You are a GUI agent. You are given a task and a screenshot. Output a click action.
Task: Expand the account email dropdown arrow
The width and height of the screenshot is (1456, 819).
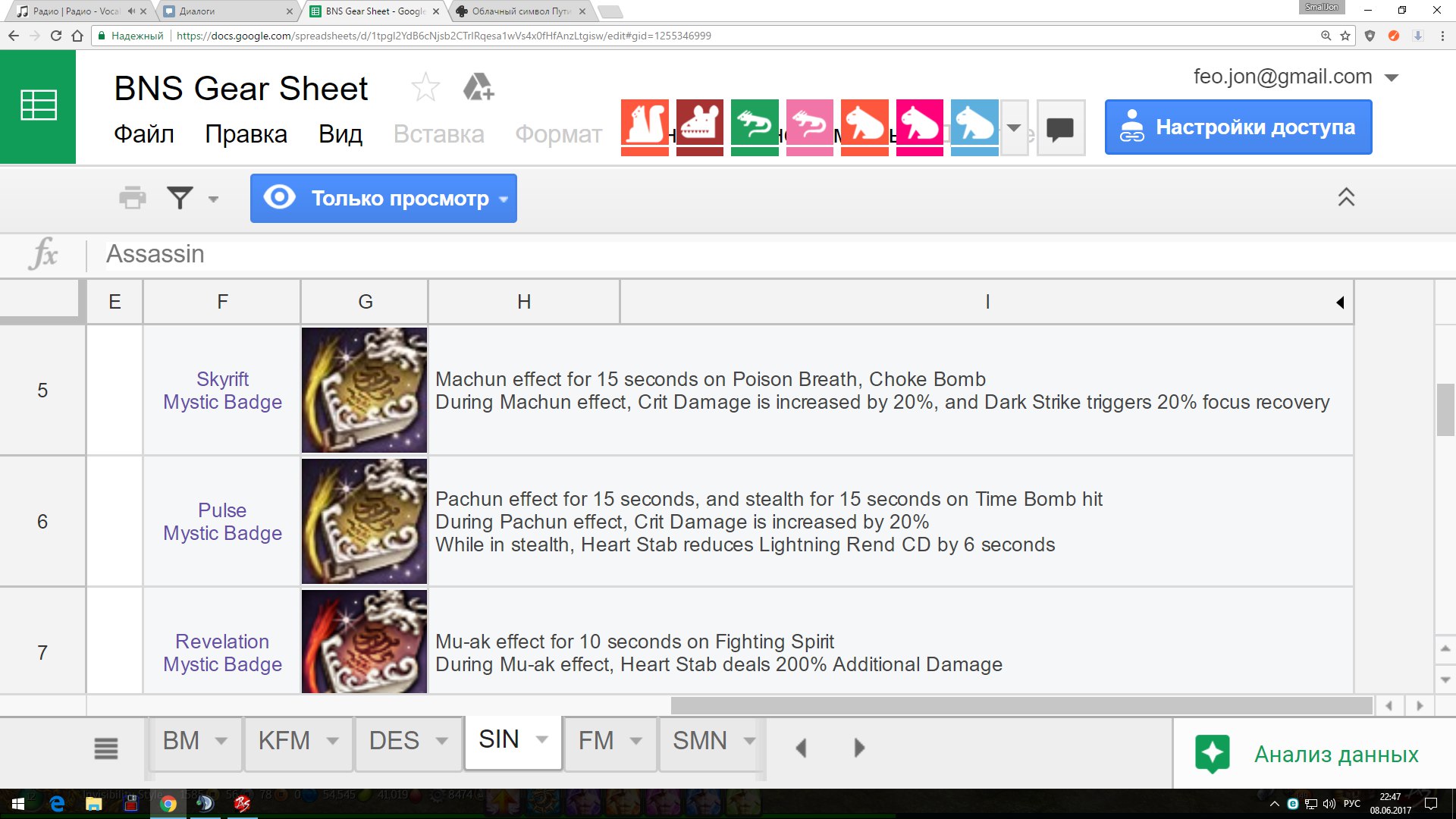(x=1392, y=77)
